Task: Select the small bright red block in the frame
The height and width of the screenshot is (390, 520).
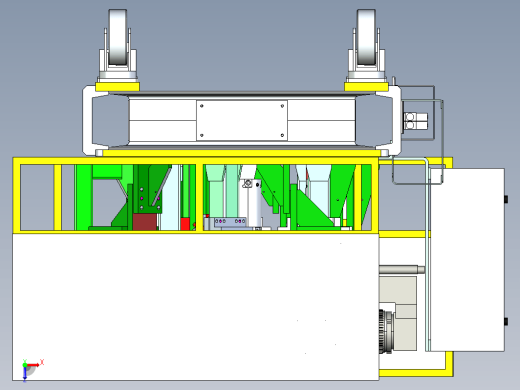Action: tap(185, 224)
